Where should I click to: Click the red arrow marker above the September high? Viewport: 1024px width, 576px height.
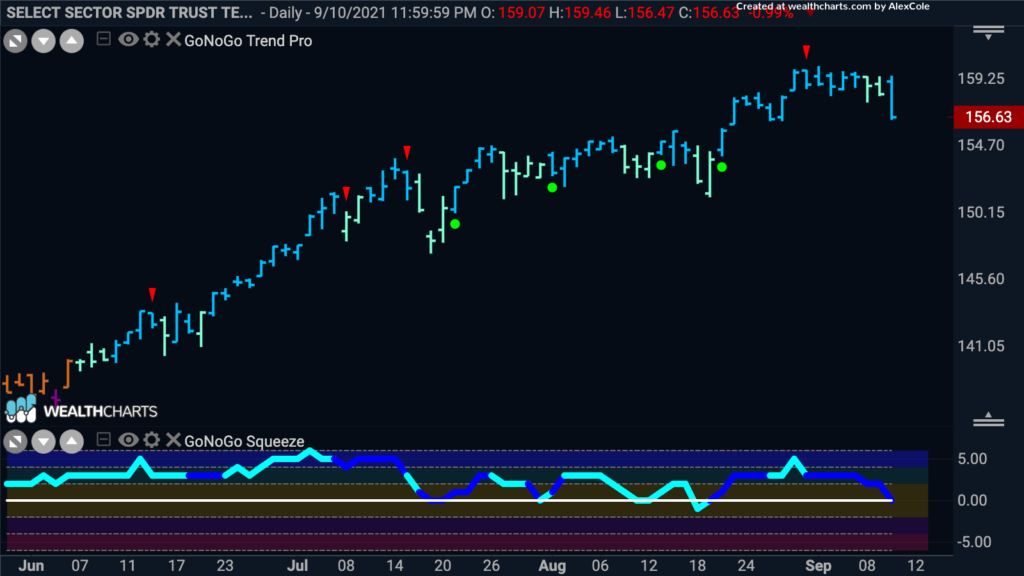pyautogui.click(x=807, y=52)
